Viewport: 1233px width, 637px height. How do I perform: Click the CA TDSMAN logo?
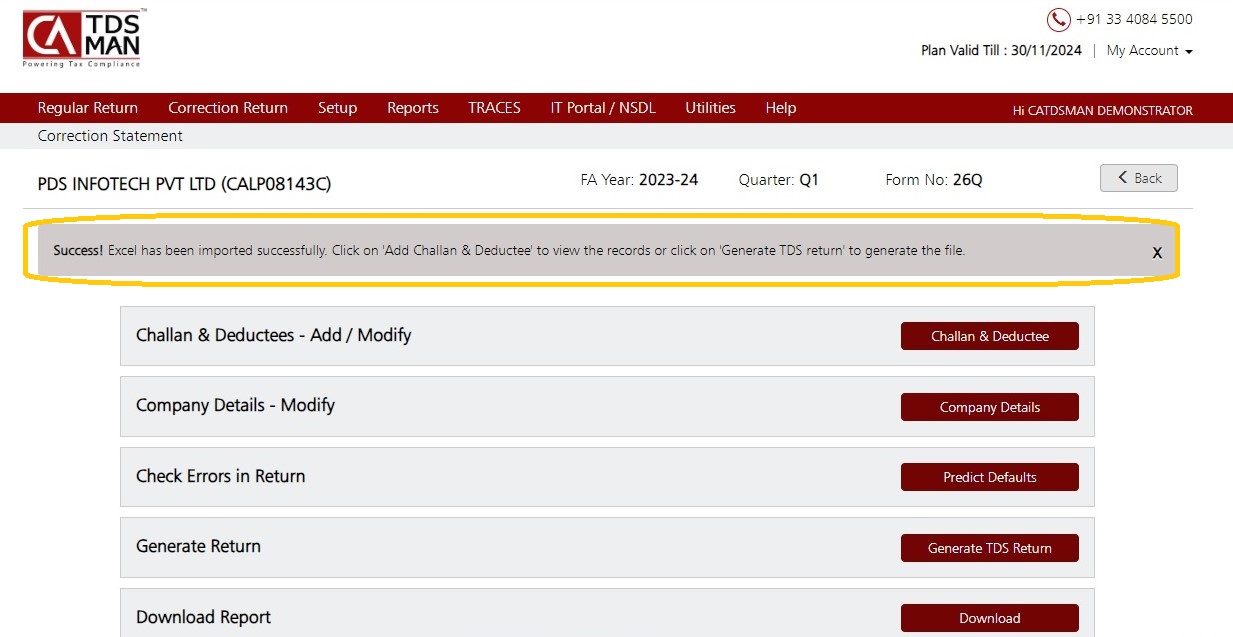(84, 38)
